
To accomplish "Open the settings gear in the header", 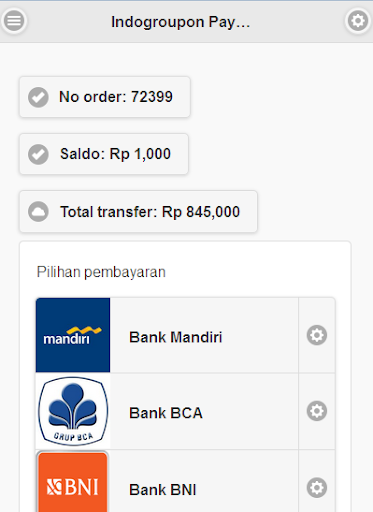I will [x=358, y=21].
